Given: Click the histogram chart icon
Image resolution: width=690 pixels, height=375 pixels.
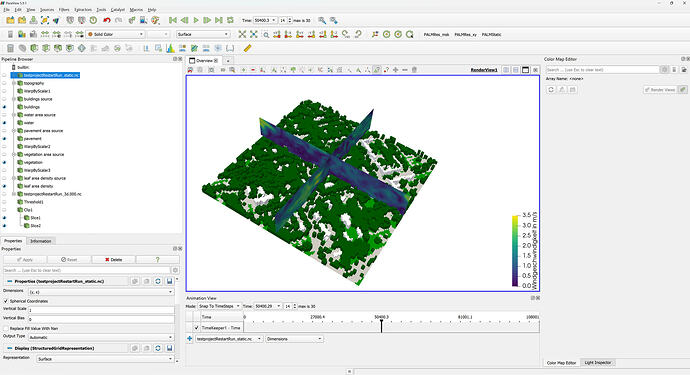Looking at the screenshot, I should coord(170,48).
